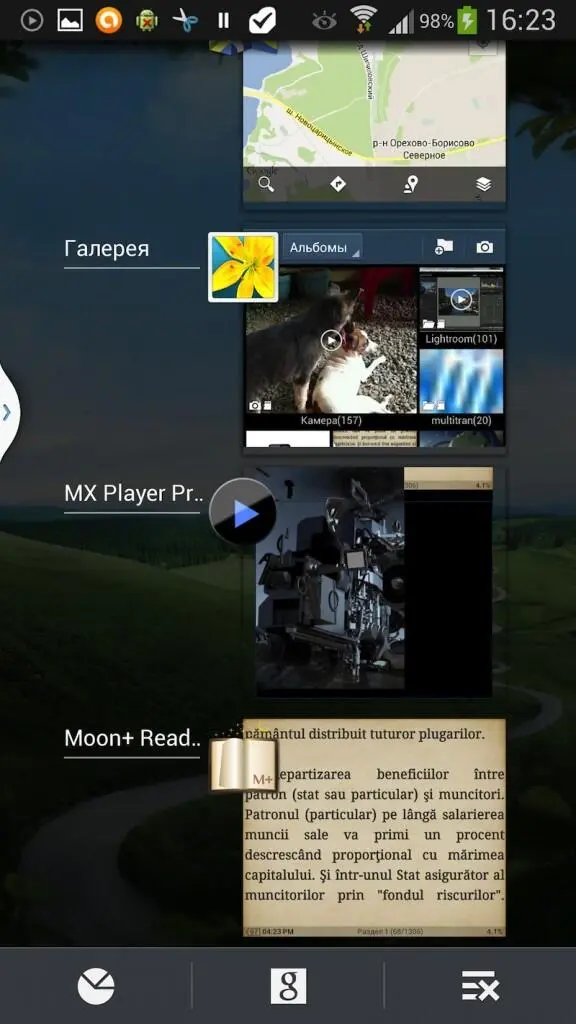This screenshot has height=1024, width=576.
Task: Tap the picture notification icon in status bar
Action: click(70, 21)
